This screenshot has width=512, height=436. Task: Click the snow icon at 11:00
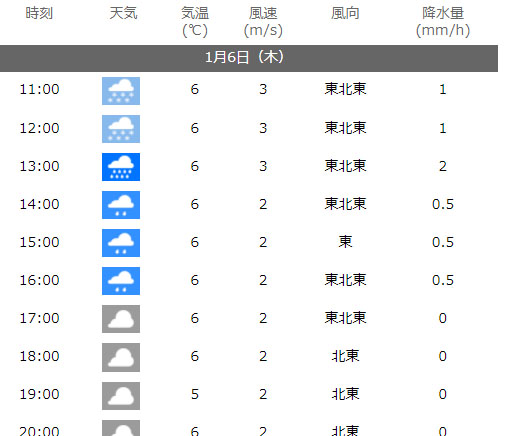[x=121, y=91]
